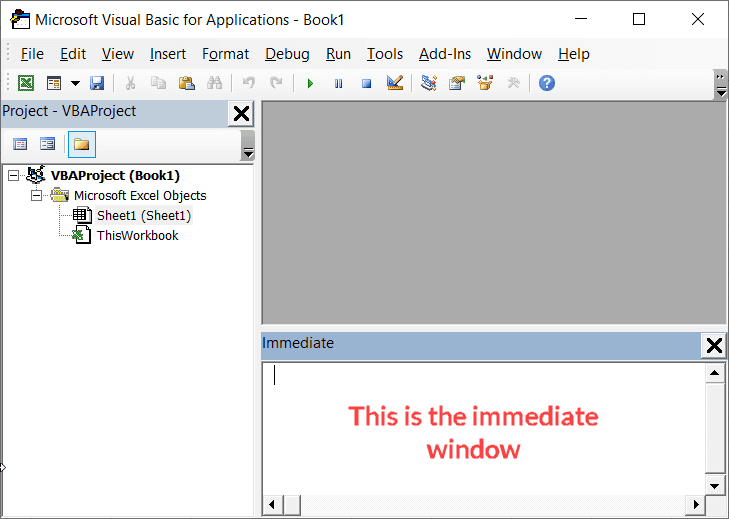
Task: Toggle Folders button in Project panel
Action: (82, 144)
